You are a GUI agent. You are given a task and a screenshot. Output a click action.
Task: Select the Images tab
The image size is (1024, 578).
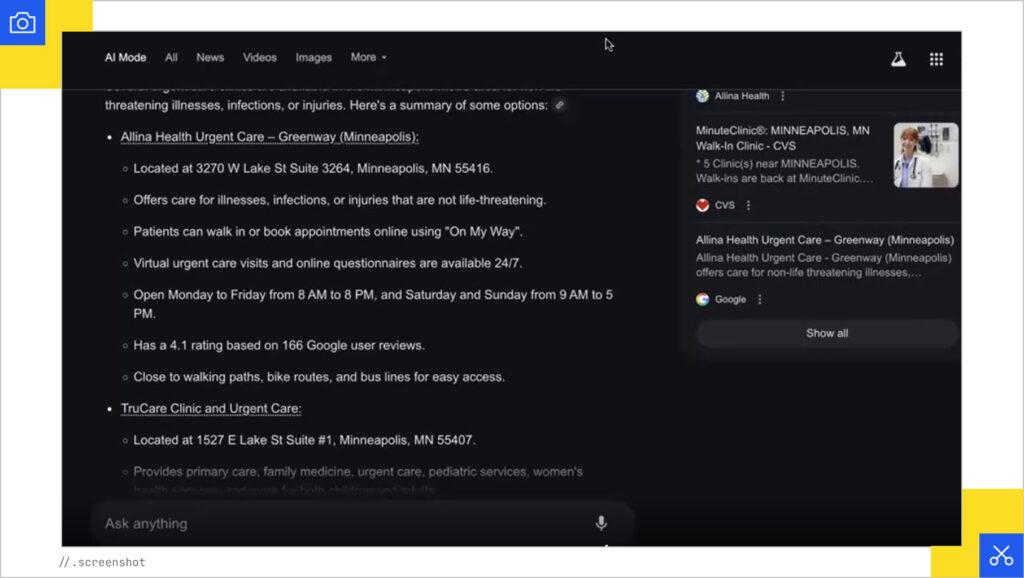click(x=313, y=57)
